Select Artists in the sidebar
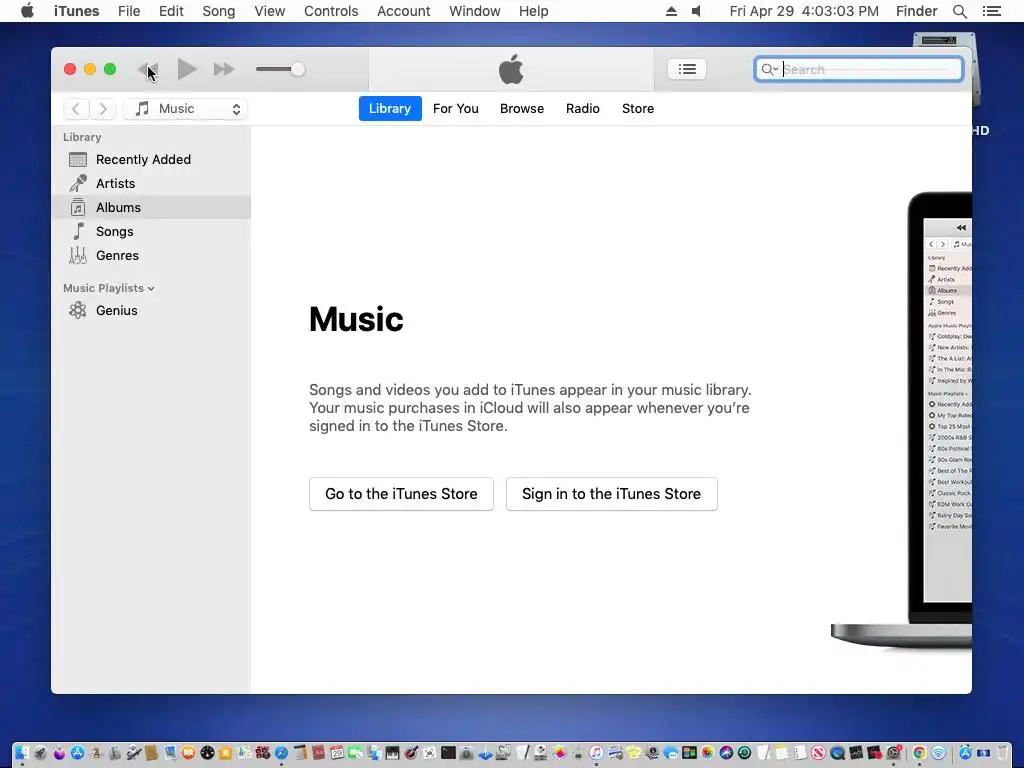This screenshot has height=768, width=1024. [x=151, y=184]
